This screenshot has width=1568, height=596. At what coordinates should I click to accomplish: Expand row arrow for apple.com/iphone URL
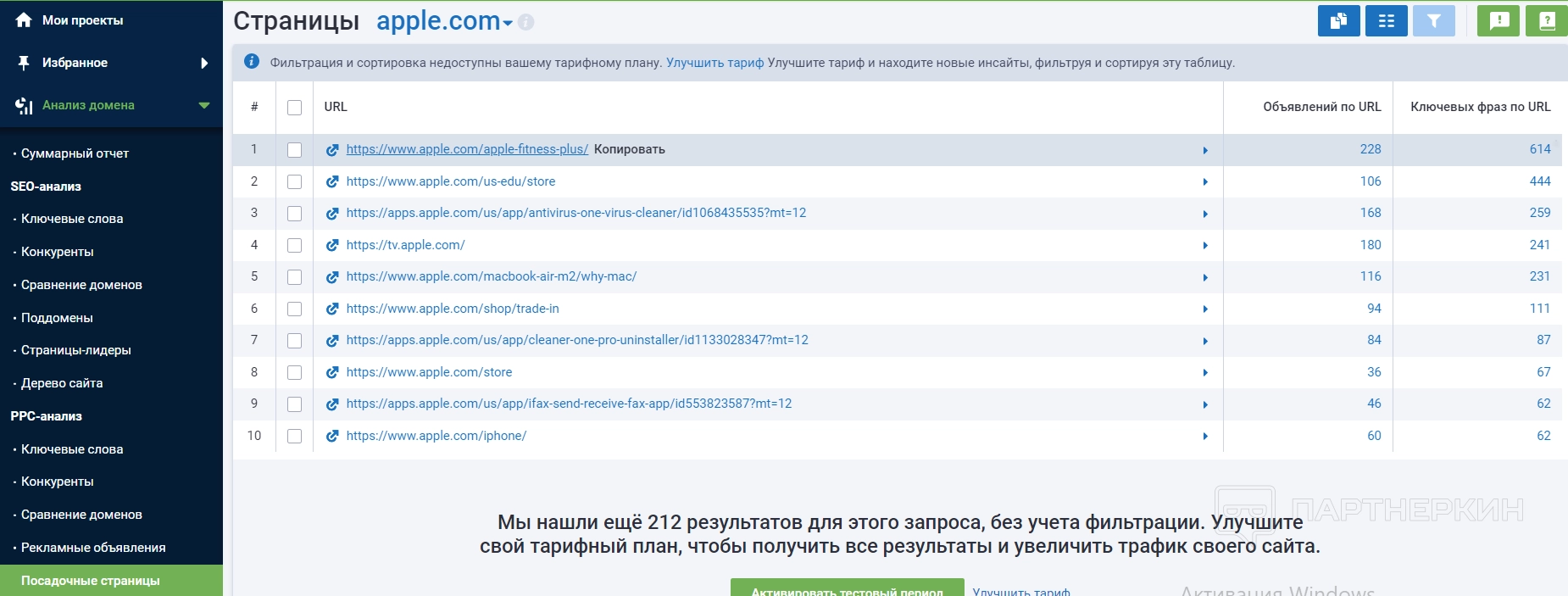click(x=1205, y=436)
